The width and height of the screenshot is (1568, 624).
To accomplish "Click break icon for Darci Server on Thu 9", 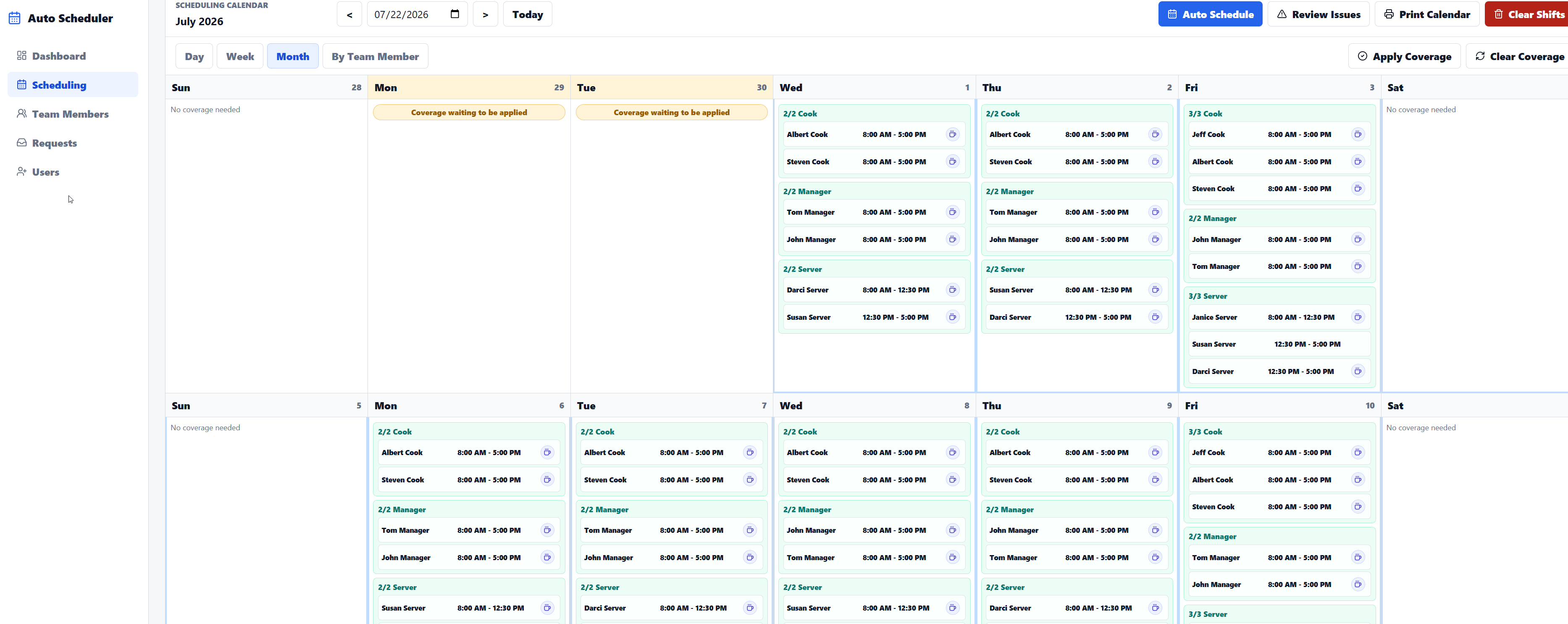I will coord(1155,608).
